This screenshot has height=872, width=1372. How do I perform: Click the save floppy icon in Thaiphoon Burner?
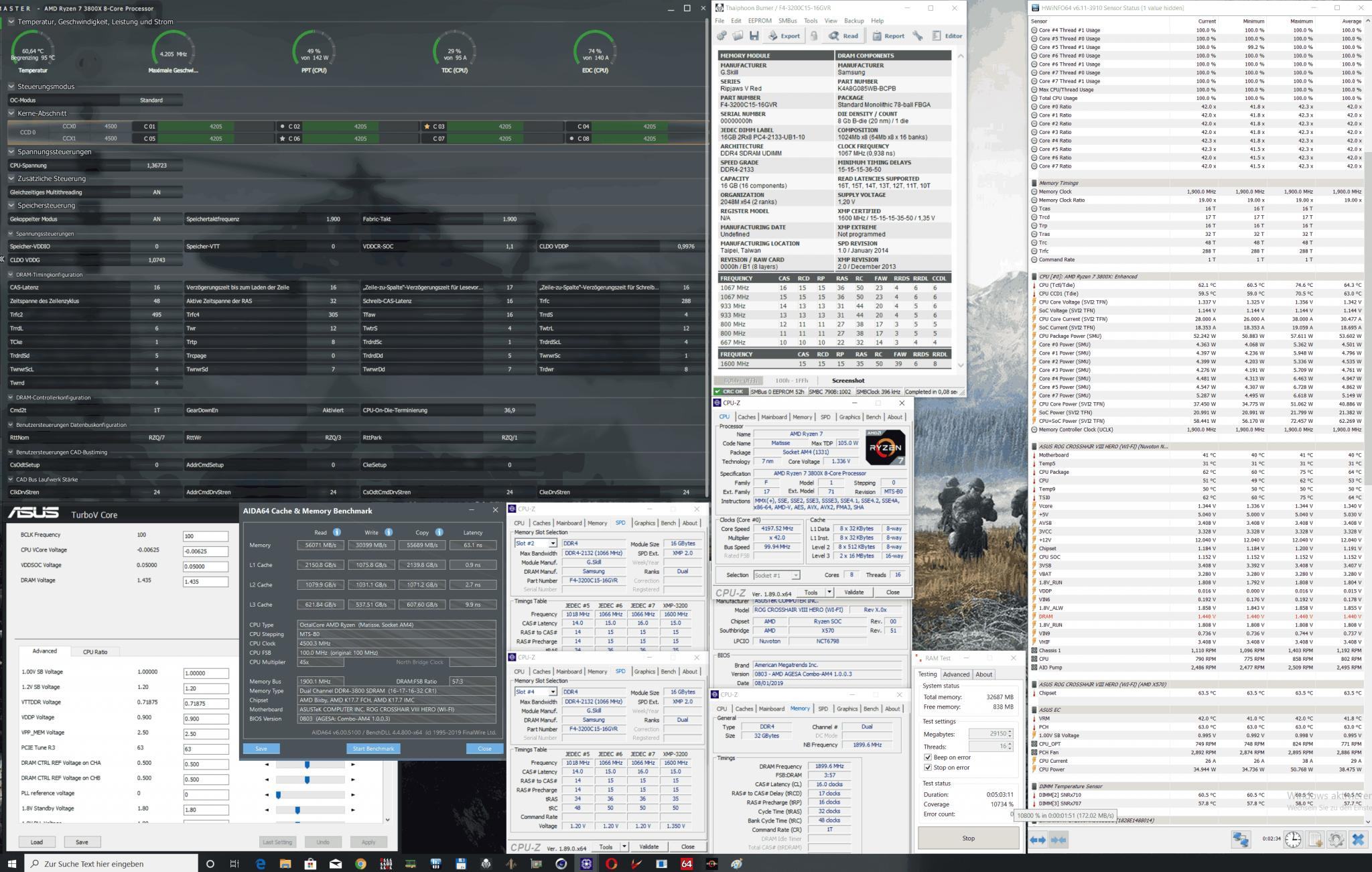(x=754, y=36)
